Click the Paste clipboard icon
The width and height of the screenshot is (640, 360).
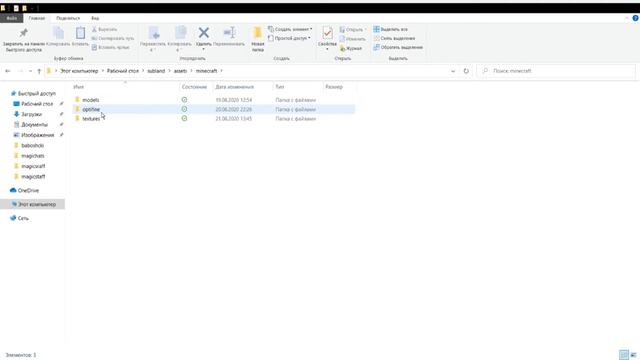coord(80,33)
